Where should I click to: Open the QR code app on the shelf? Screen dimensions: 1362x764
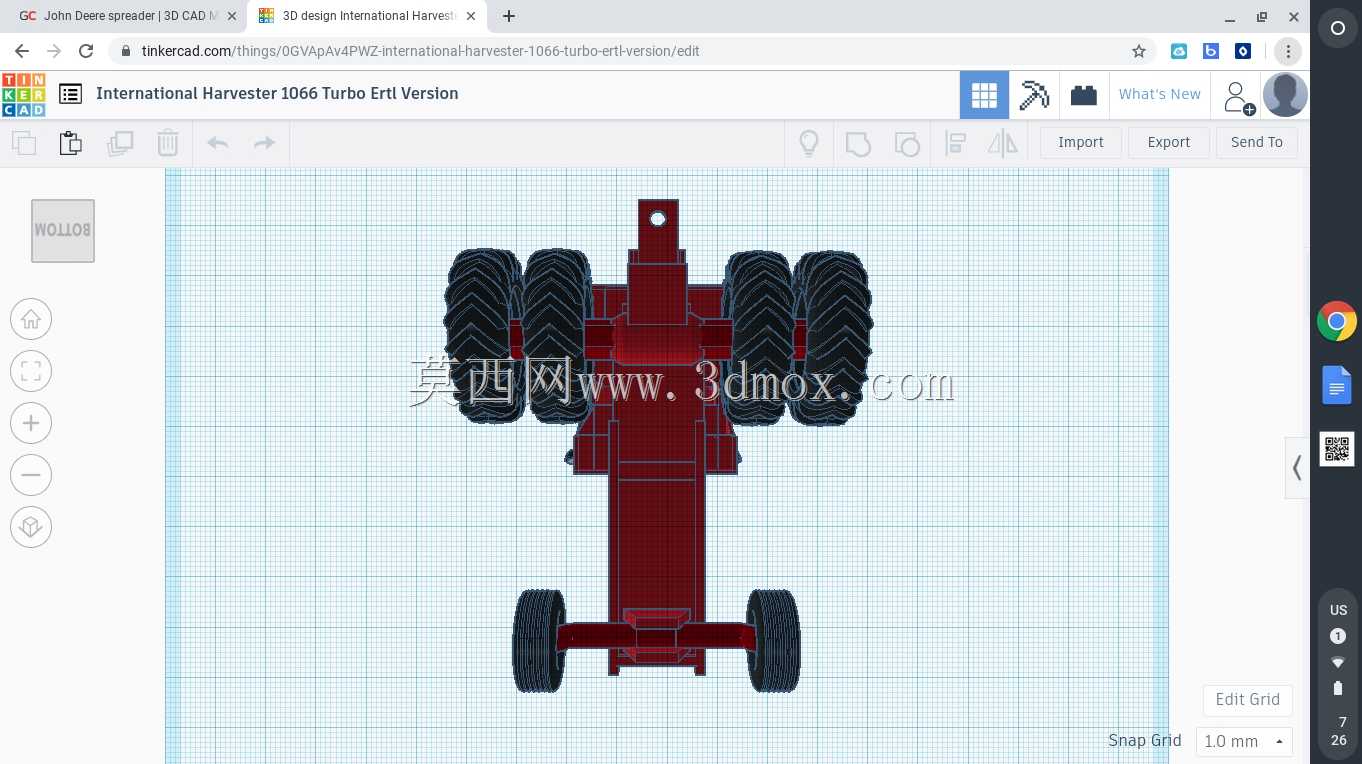click(x=1337, y=449)
